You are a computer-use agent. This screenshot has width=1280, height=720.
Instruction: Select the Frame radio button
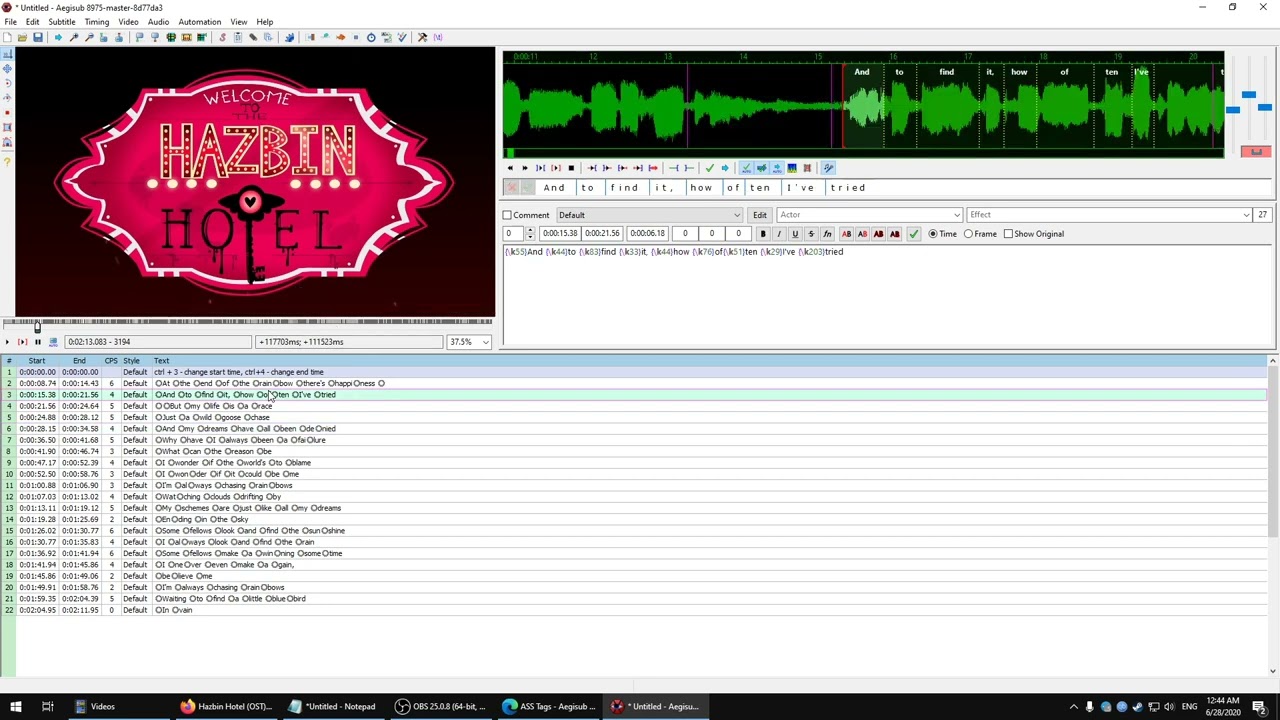click(x=969, y=234)
